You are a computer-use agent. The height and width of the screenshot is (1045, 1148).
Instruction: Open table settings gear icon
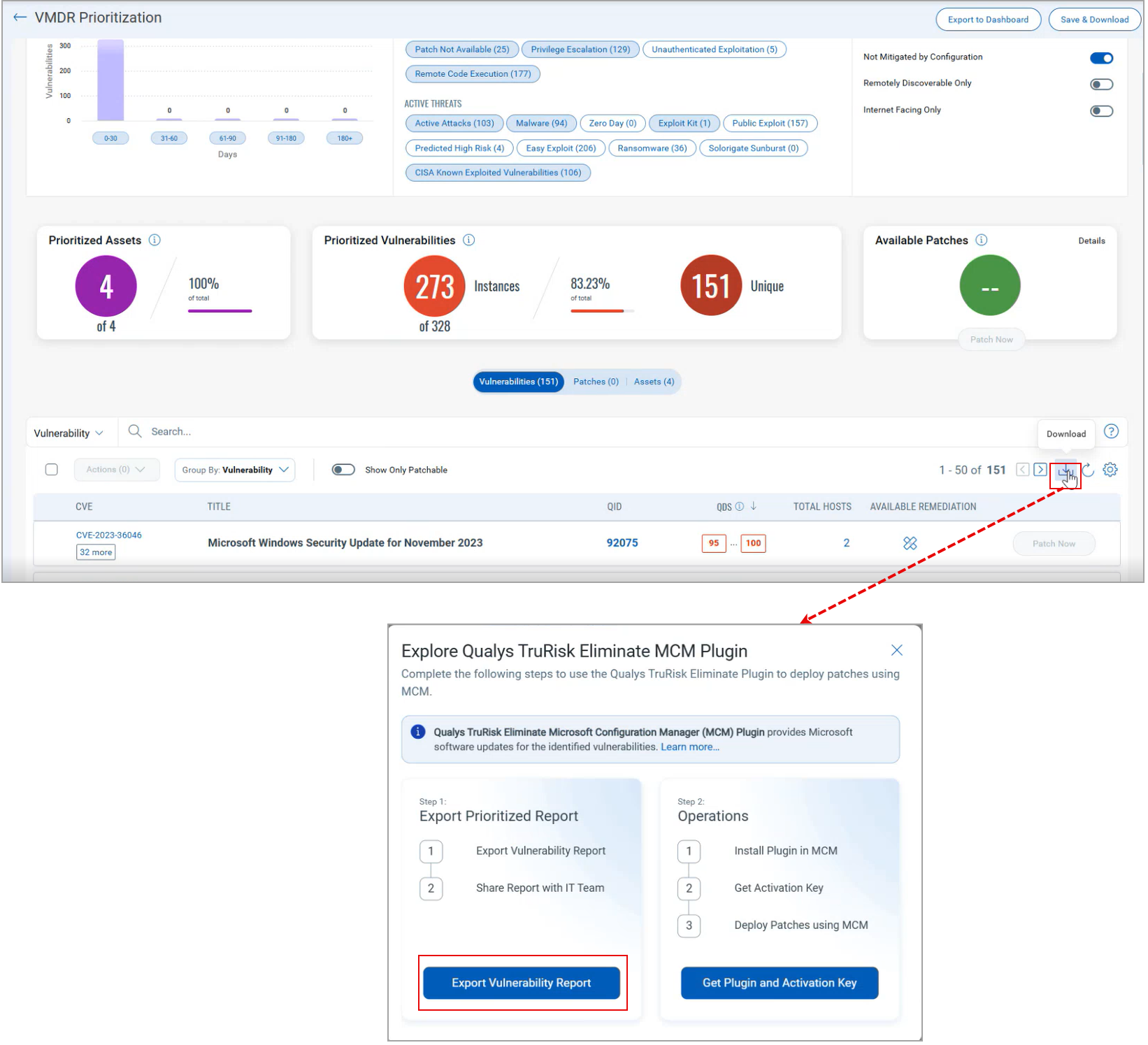point(1110,470)
